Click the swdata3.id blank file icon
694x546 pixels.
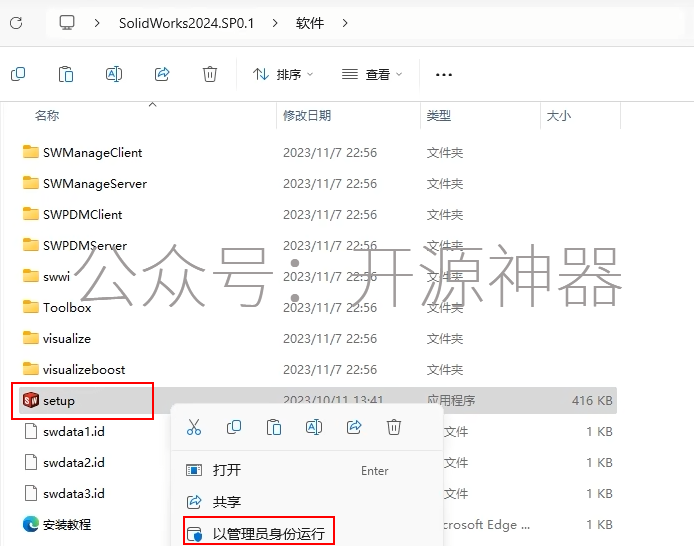pyautogui.click(x=31, y=493)
